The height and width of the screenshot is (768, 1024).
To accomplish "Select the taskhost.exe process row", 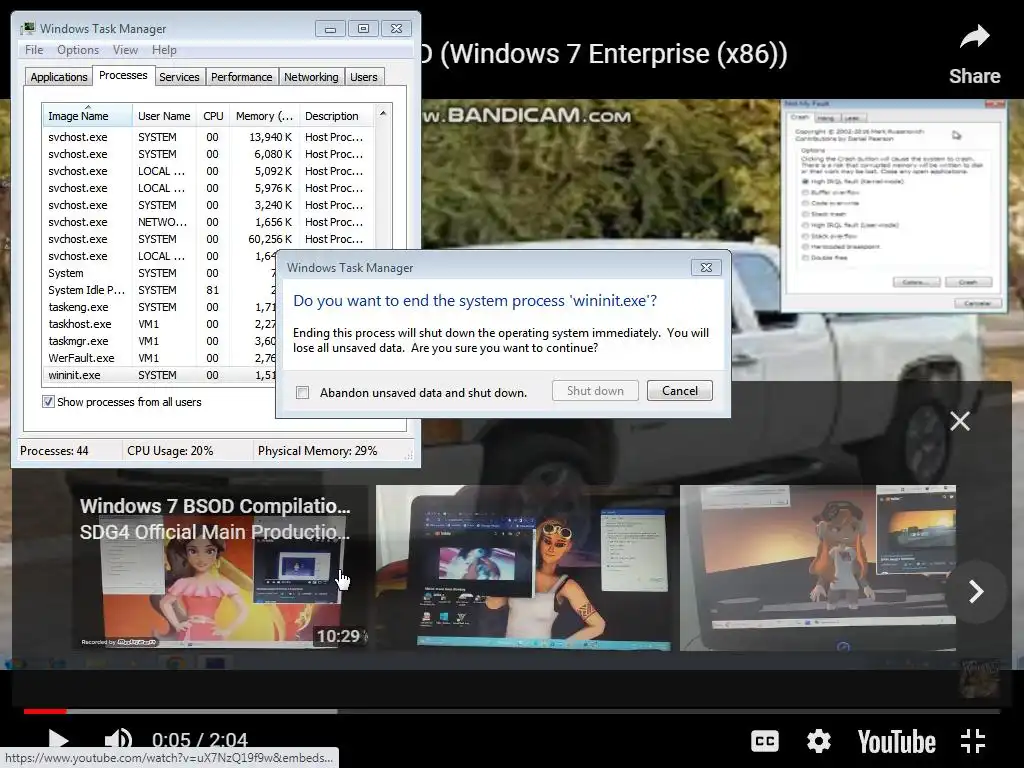I will coord(159,324).
